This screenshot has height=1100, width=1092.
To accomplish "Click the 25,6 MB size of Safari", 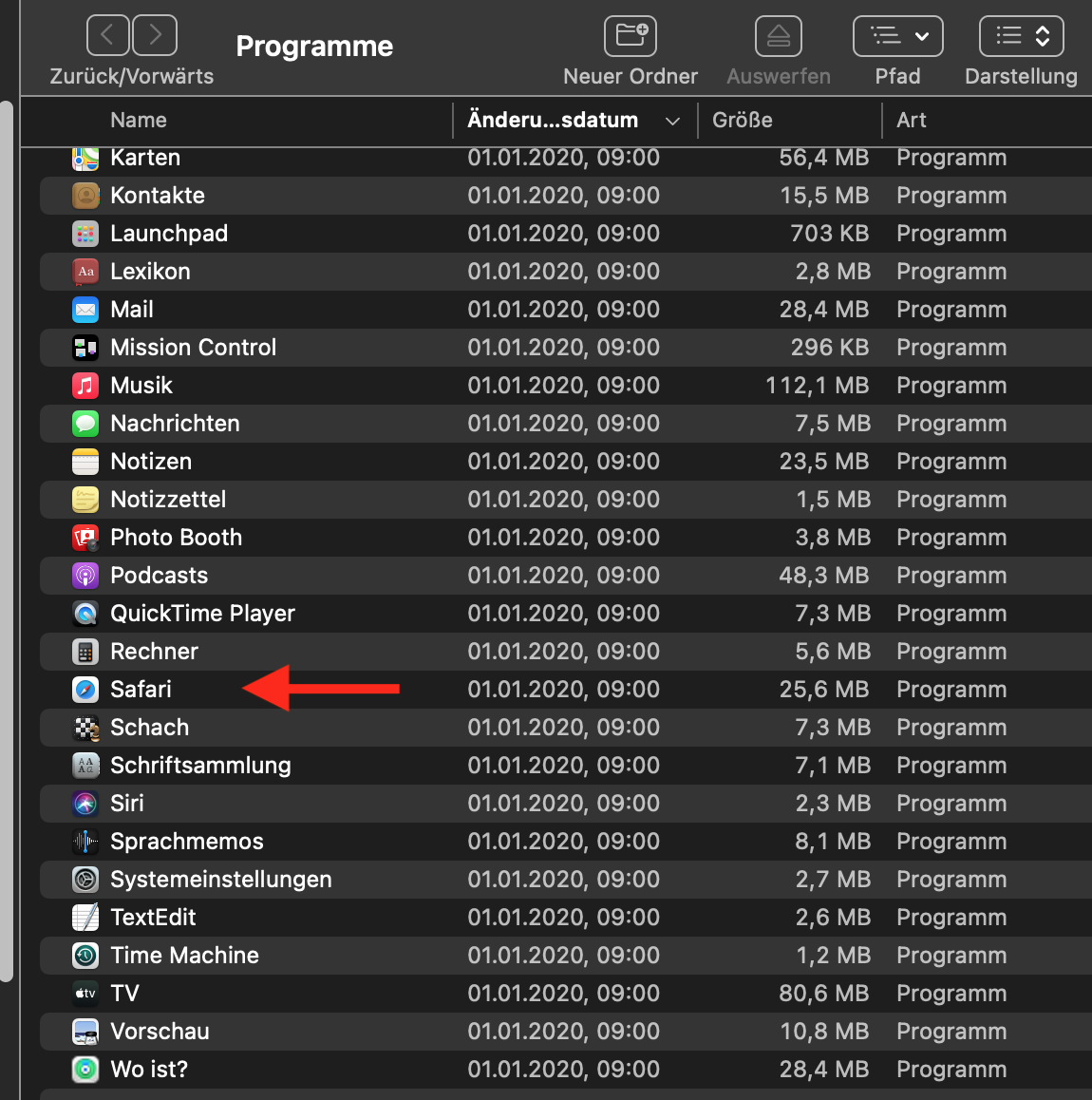I will (x=824, y=690).
